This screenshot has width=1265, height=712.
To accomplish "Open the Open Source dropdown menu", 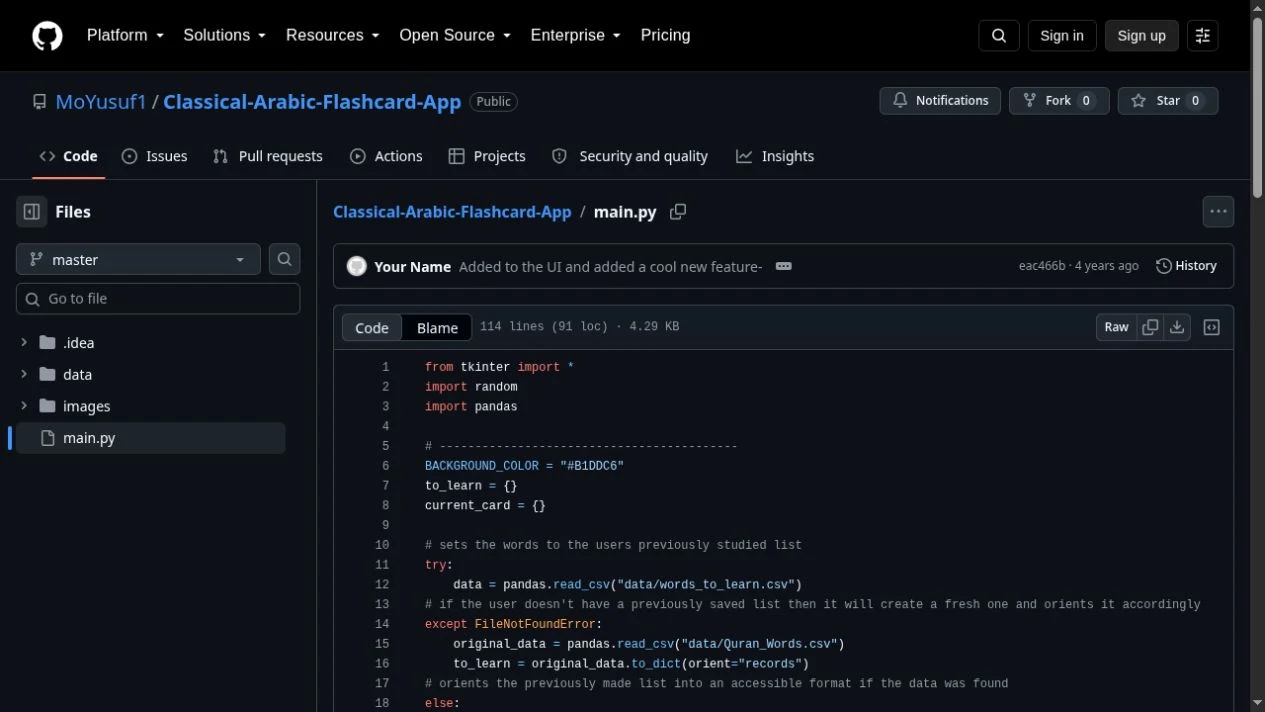I will click(x=455, y=35).
